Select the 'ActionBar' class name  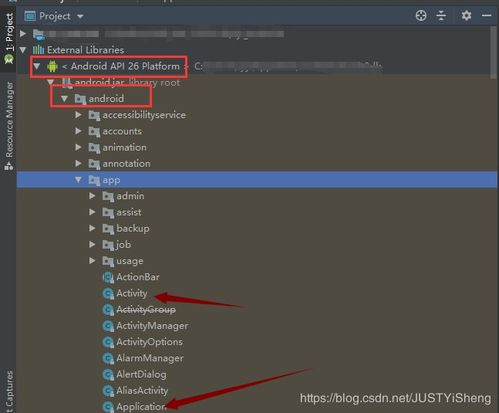click(x=138, y=277)
